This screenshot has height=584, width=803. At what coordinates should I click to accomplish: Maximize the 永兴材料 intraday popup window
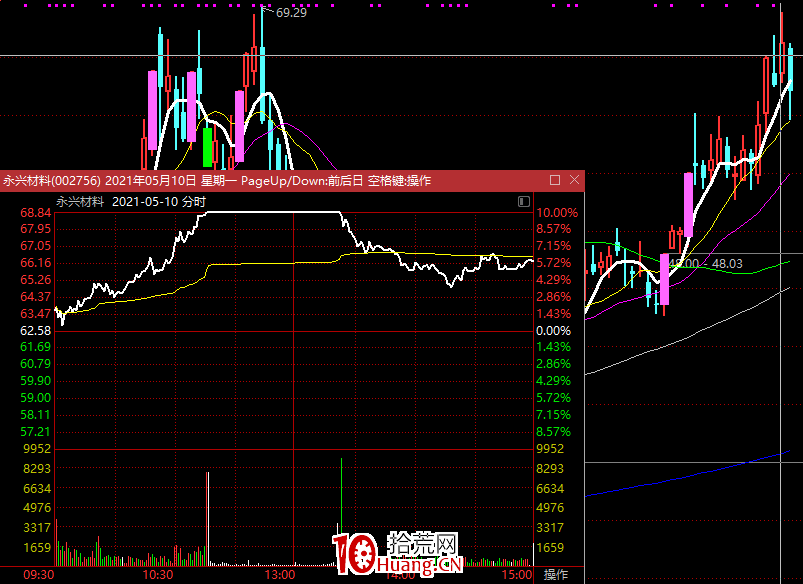point(555,180)
